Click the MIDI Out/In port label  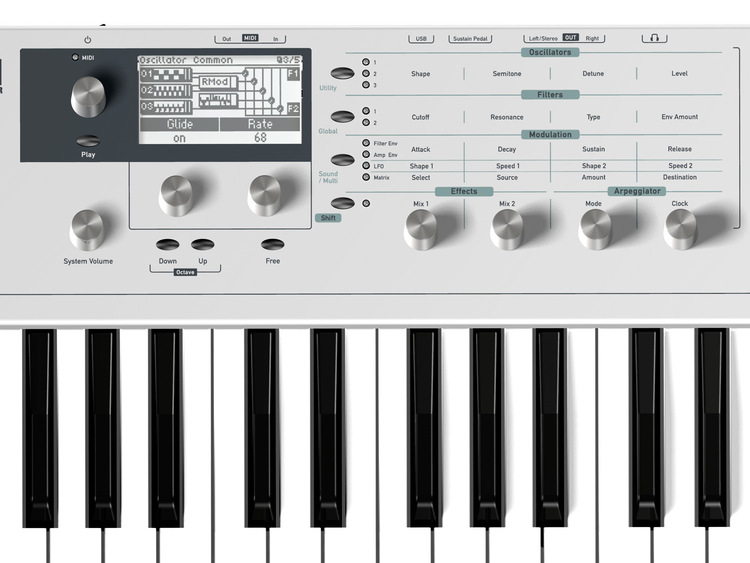(x=250, y=38)
